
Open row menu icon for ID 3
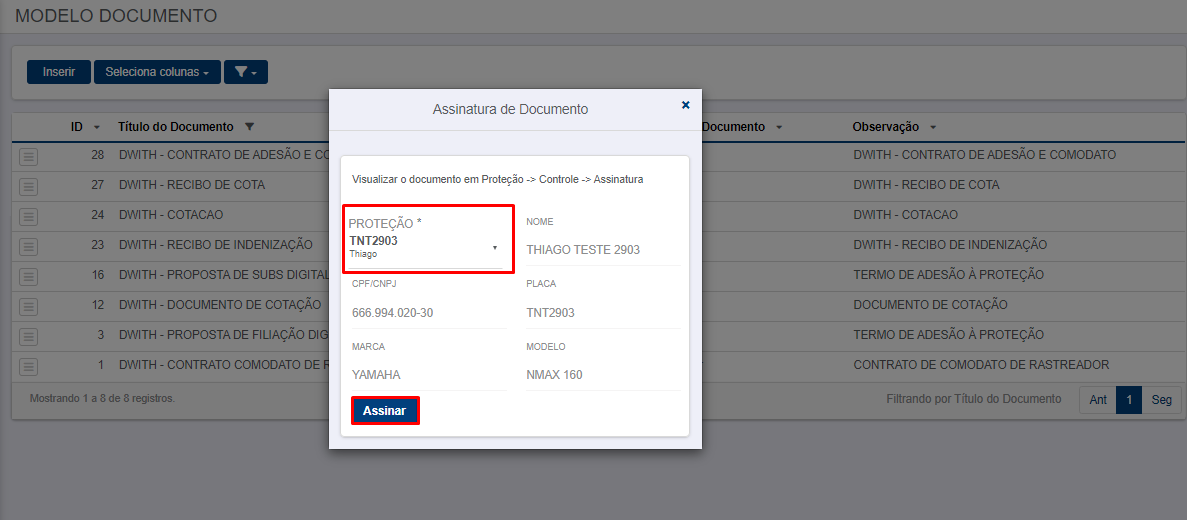coord(29,336)
